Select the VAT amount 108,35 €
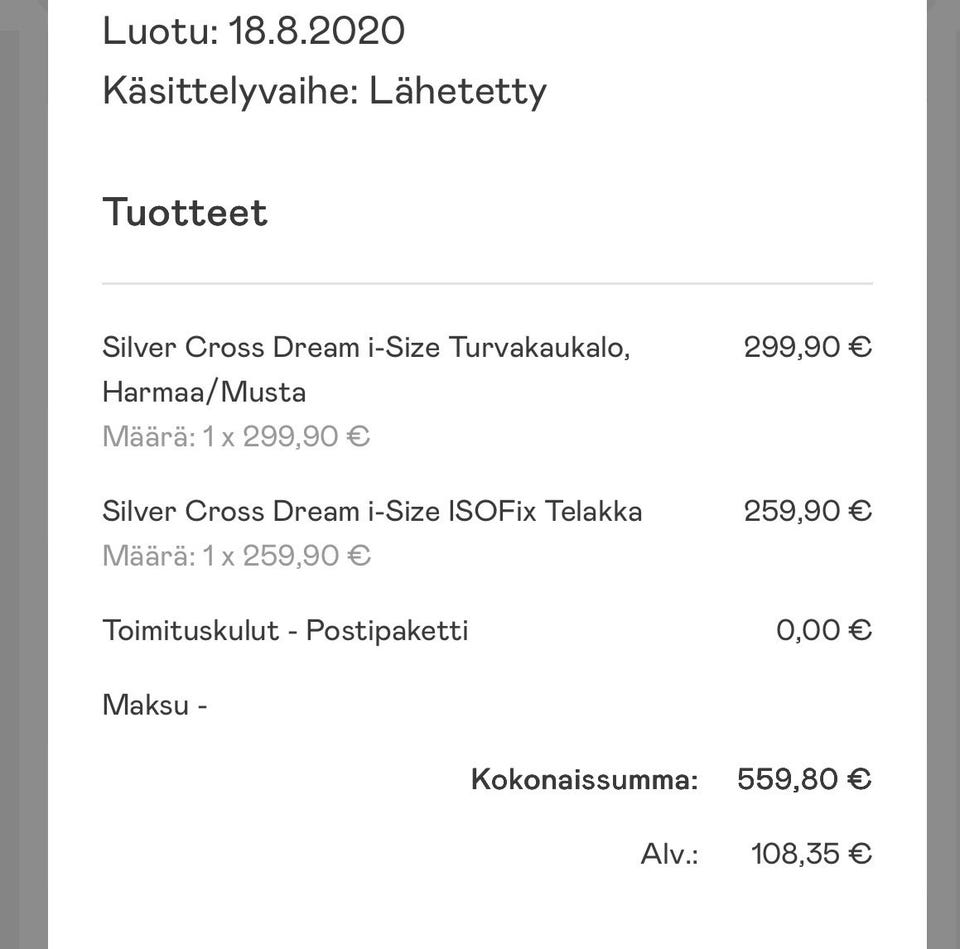Viewport: 960px width, 949px height. tap(811, 854)
